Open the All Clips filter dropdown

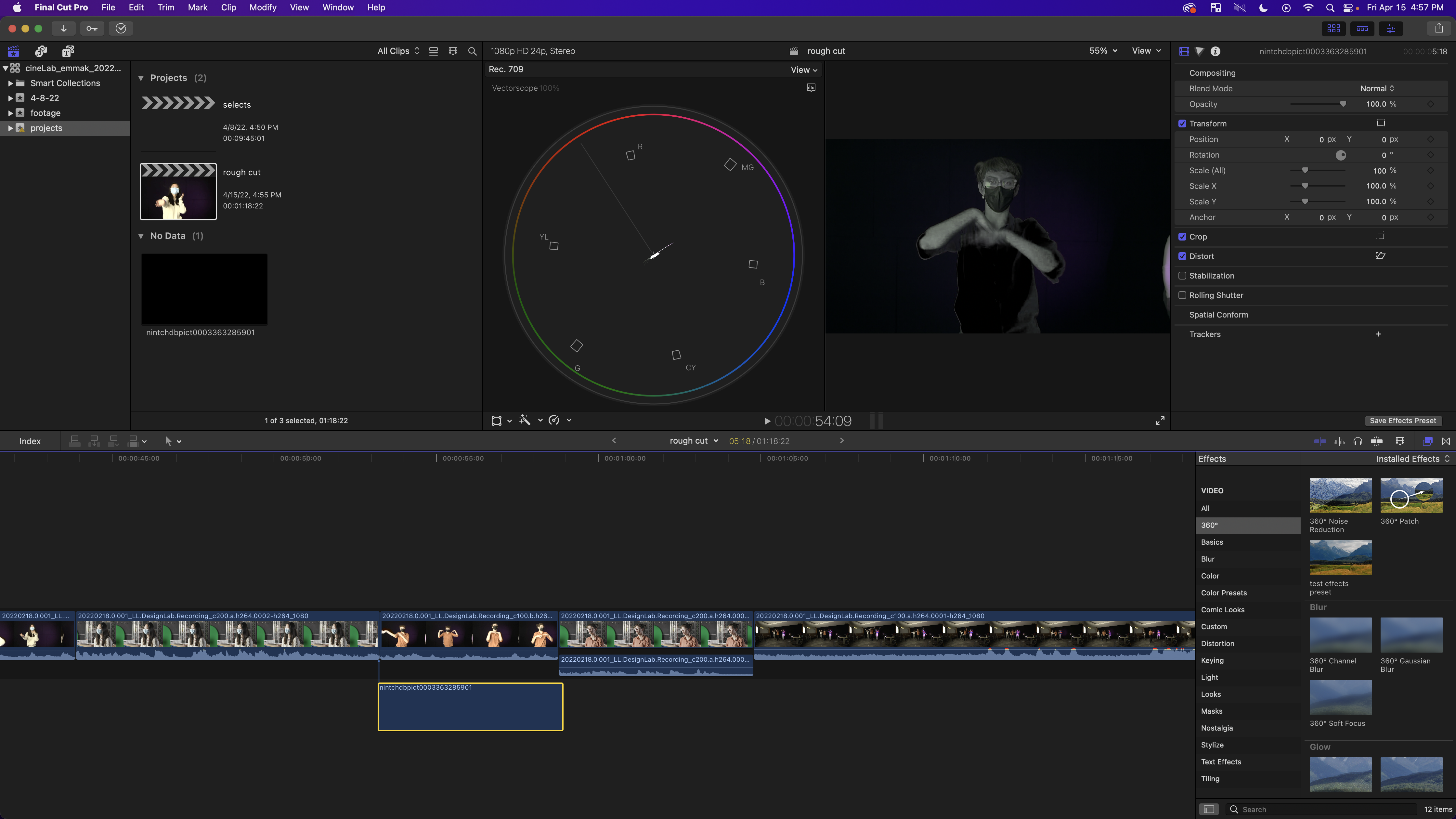pyautogui.click(x=398, y=51)
